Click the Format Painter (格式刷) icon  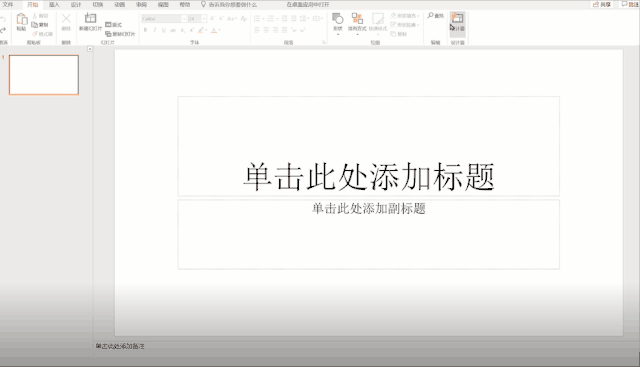tap(35, 34)
